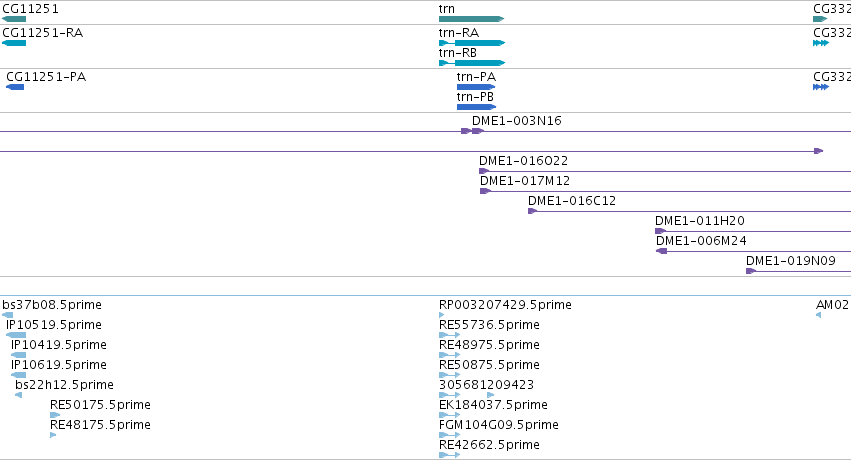Select the bs22h12.5prime EST glyph
Viewport: 851px width, 460px height.
pos(18,395)
